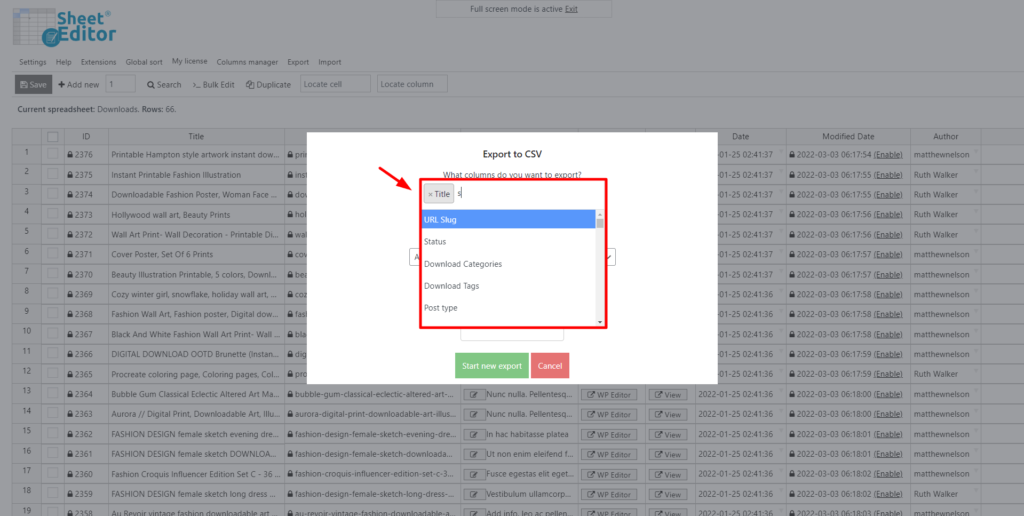The width and height of the screenshot is (1024, 516).
Task: Select Download Tags option
Action: 508,286
